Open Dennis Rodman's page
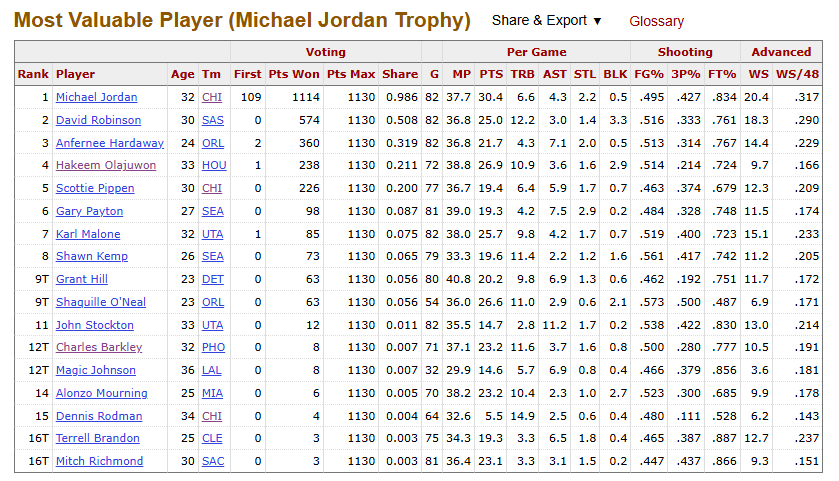Screen dimensions: 839x481 [99, 416]
